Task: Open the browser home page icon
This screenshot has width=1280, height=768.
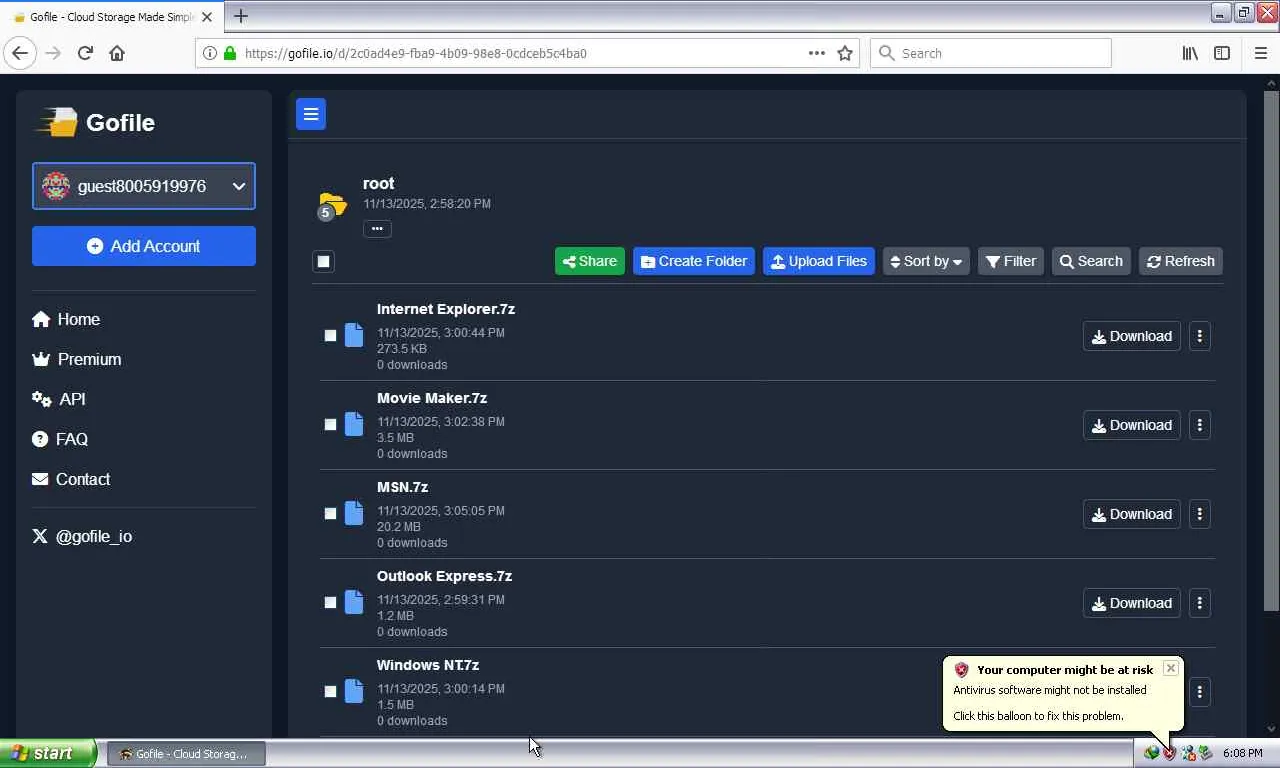Action: pyautogui.click(x=117, y=53)
